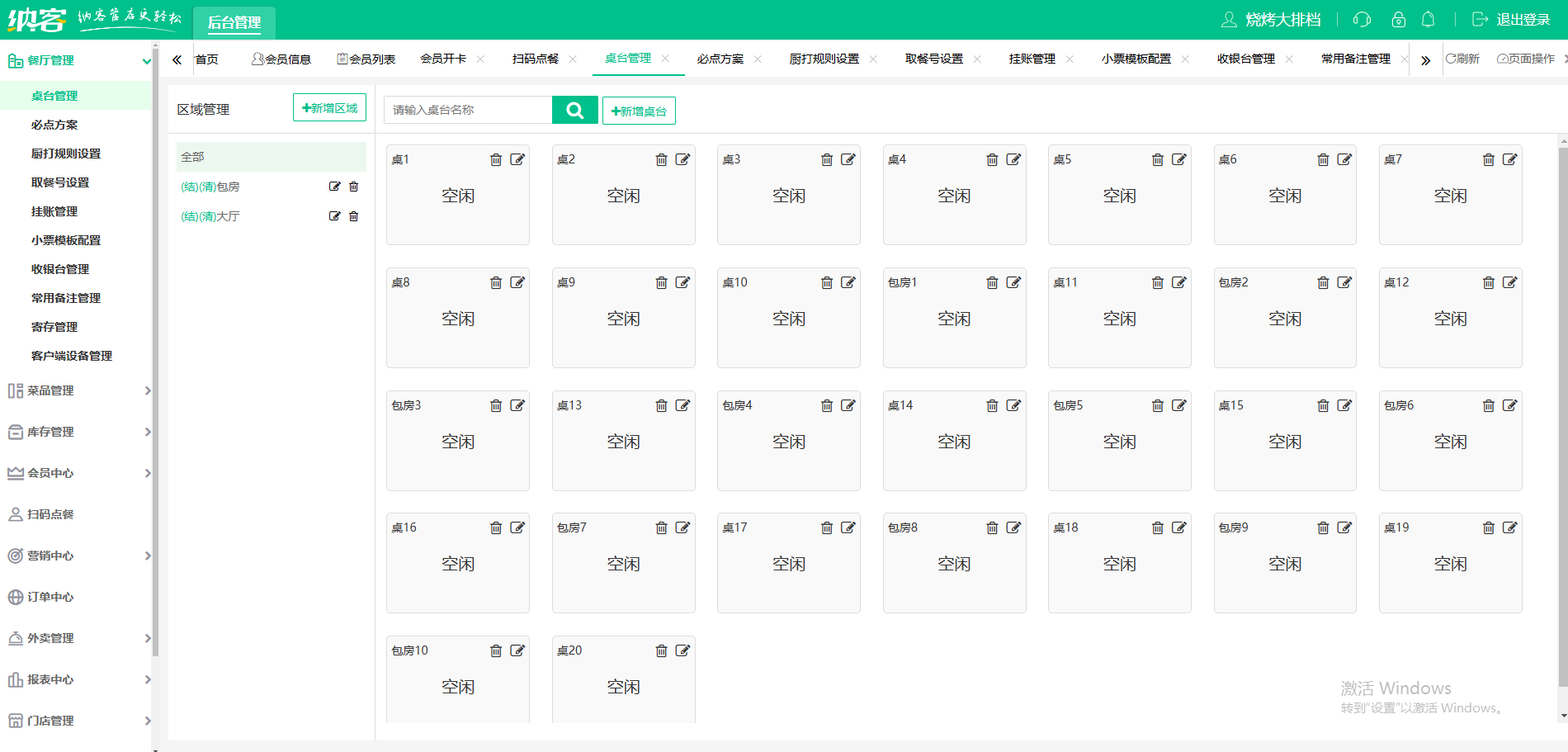The height and width of the screenshot is (752, 1568).
Task: Click the customer service headset icon
Action: (1363, 20)
